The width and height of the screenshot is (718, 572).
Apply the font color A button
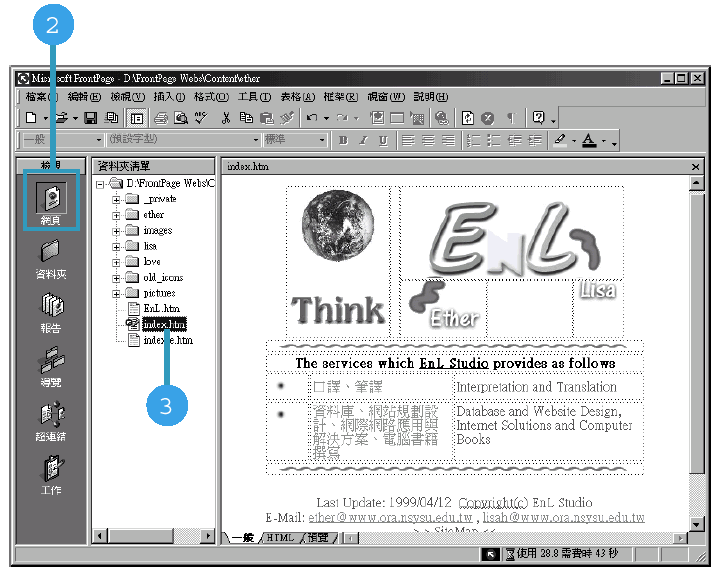tap(589, 140)
